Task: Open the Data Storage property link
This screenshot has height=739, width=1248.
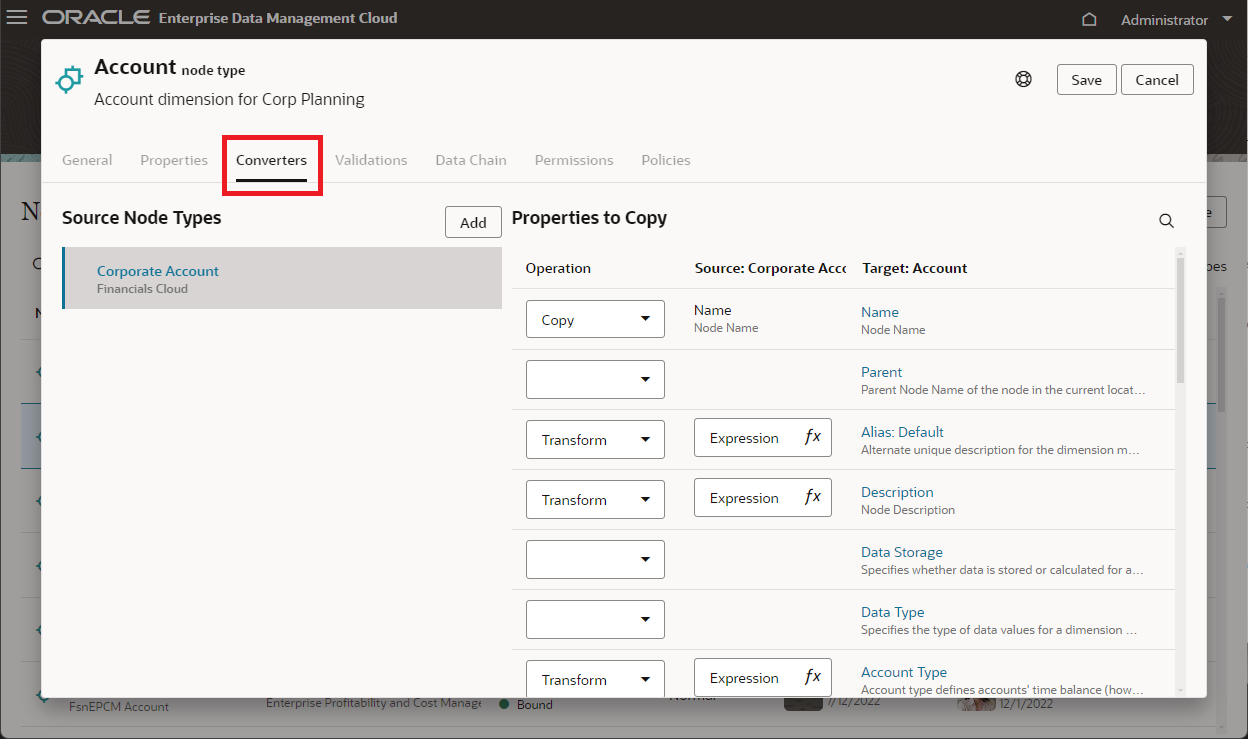Action: click(x=902, y=552)
